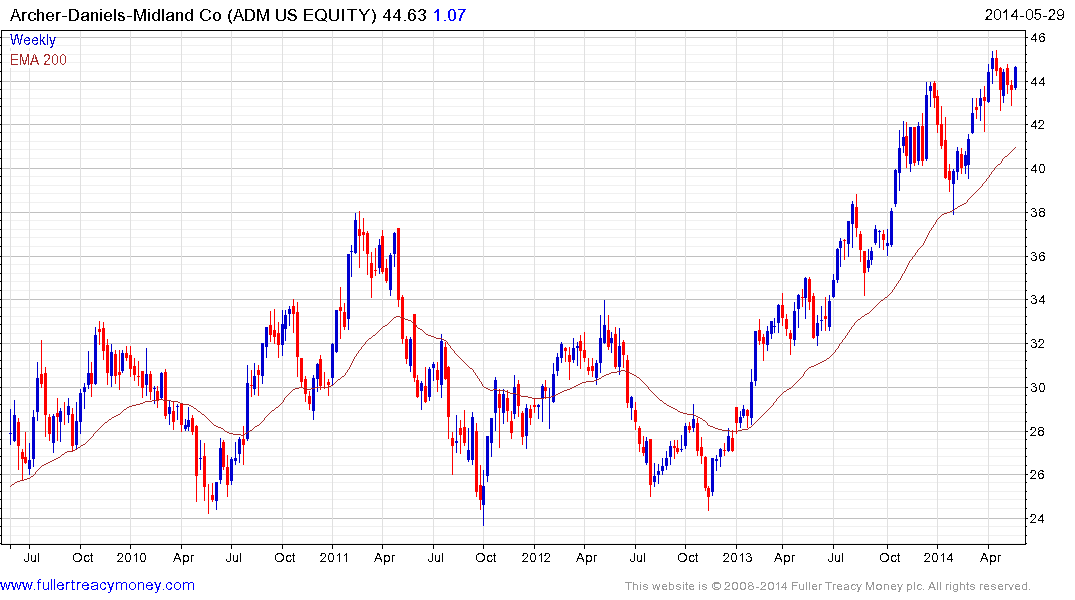This screenshot has width=1075, height=600.
Task: Click the 34 price level on axis
Action: [1038, 300]
